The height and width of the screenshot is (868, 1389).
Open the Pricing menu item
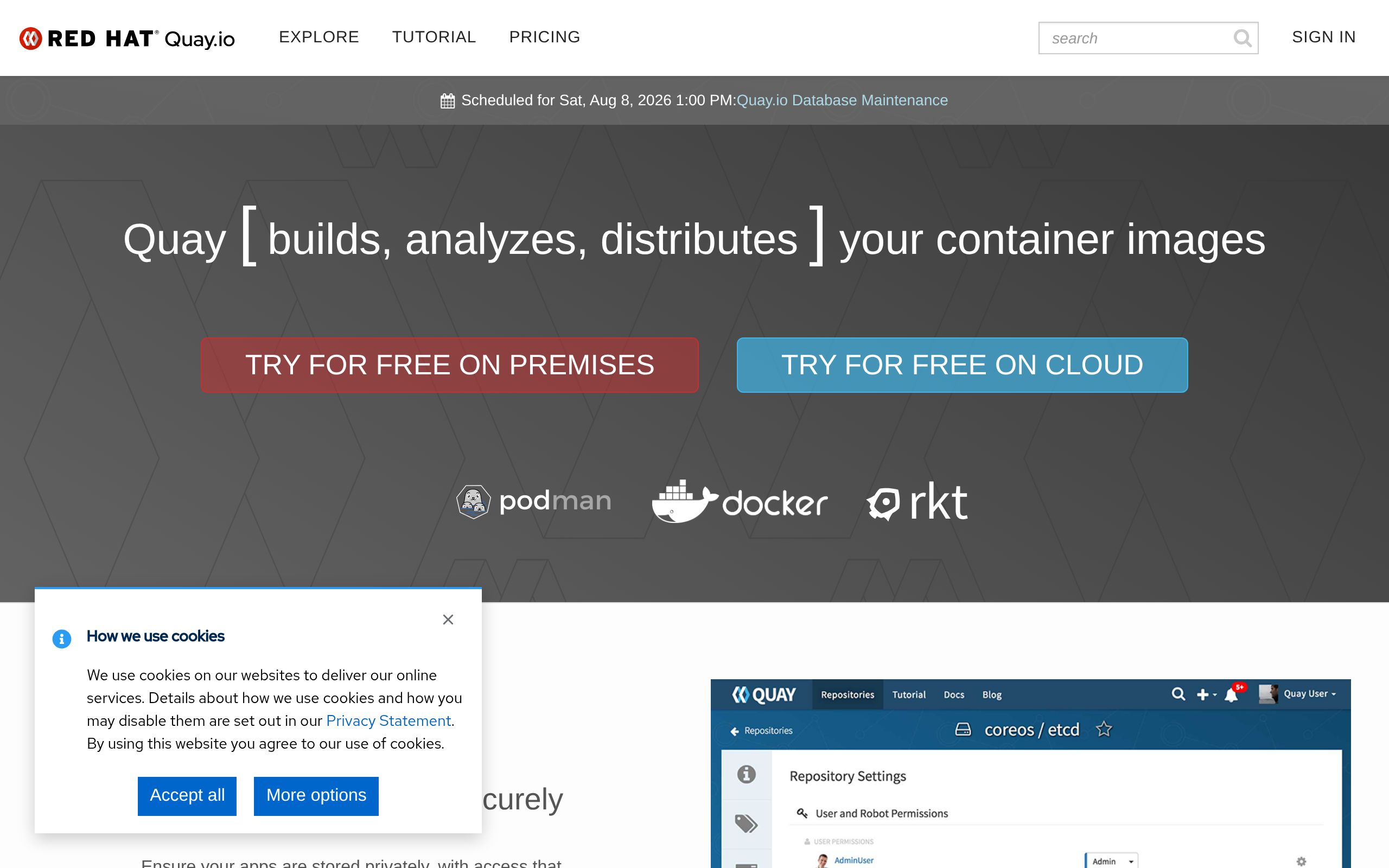tap(545, 37)
